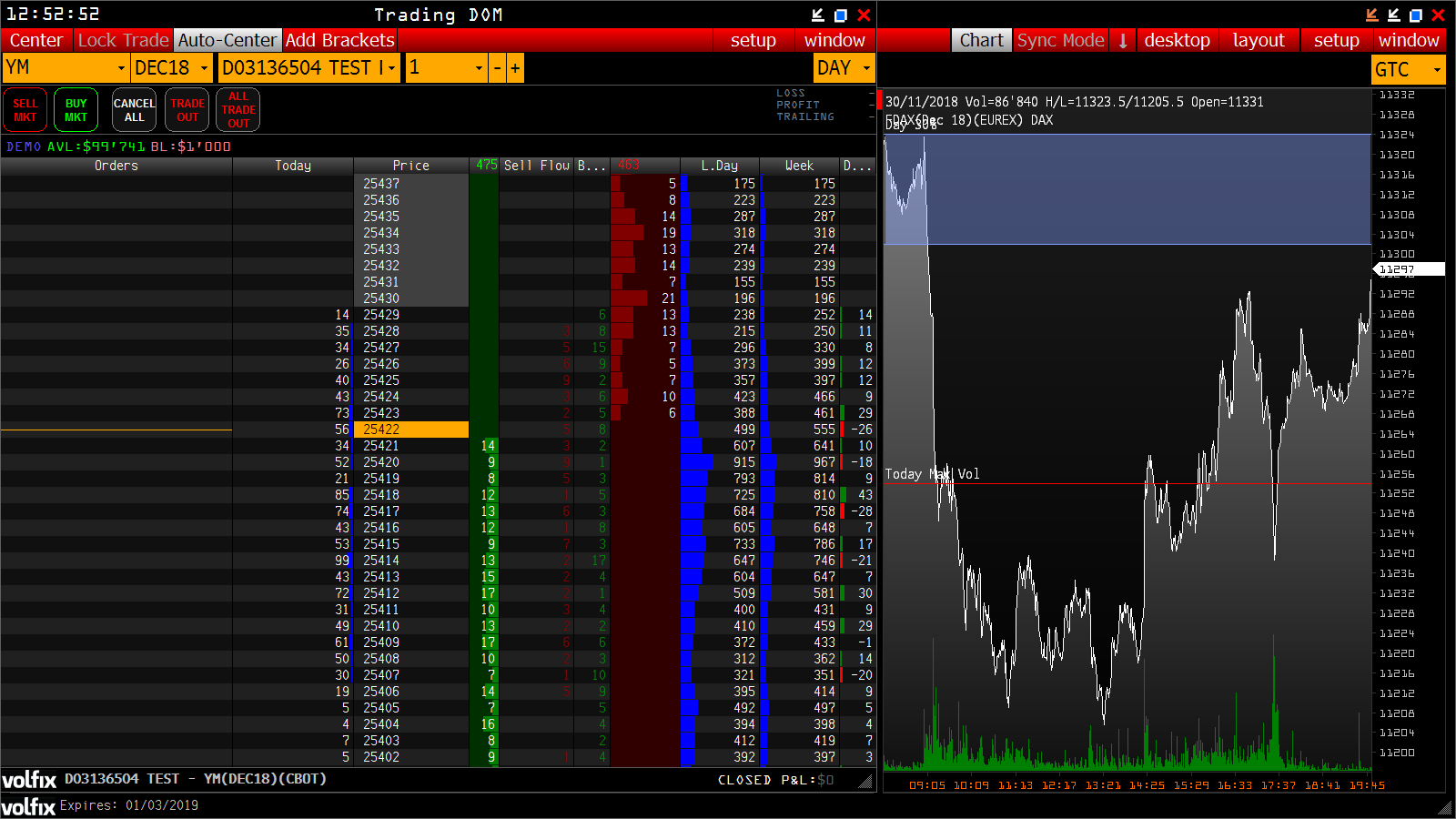The height and width of the screenshot is (819, 1456).
Task: Open the DEC18 contract expiry dropdown
Action: click(x=202, y=67)
